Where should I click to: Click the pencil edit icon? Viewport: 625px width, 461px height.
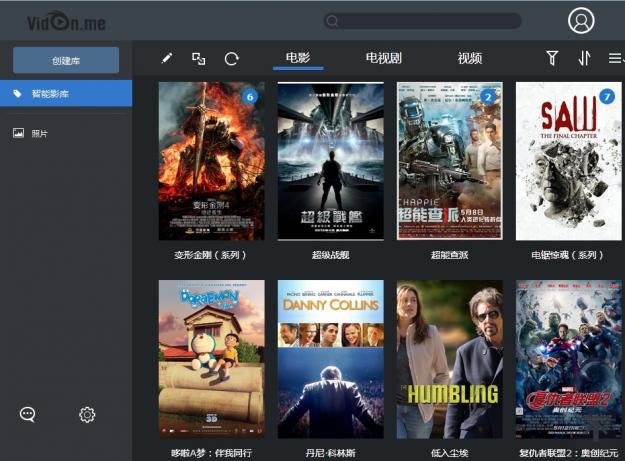point(167,59)
